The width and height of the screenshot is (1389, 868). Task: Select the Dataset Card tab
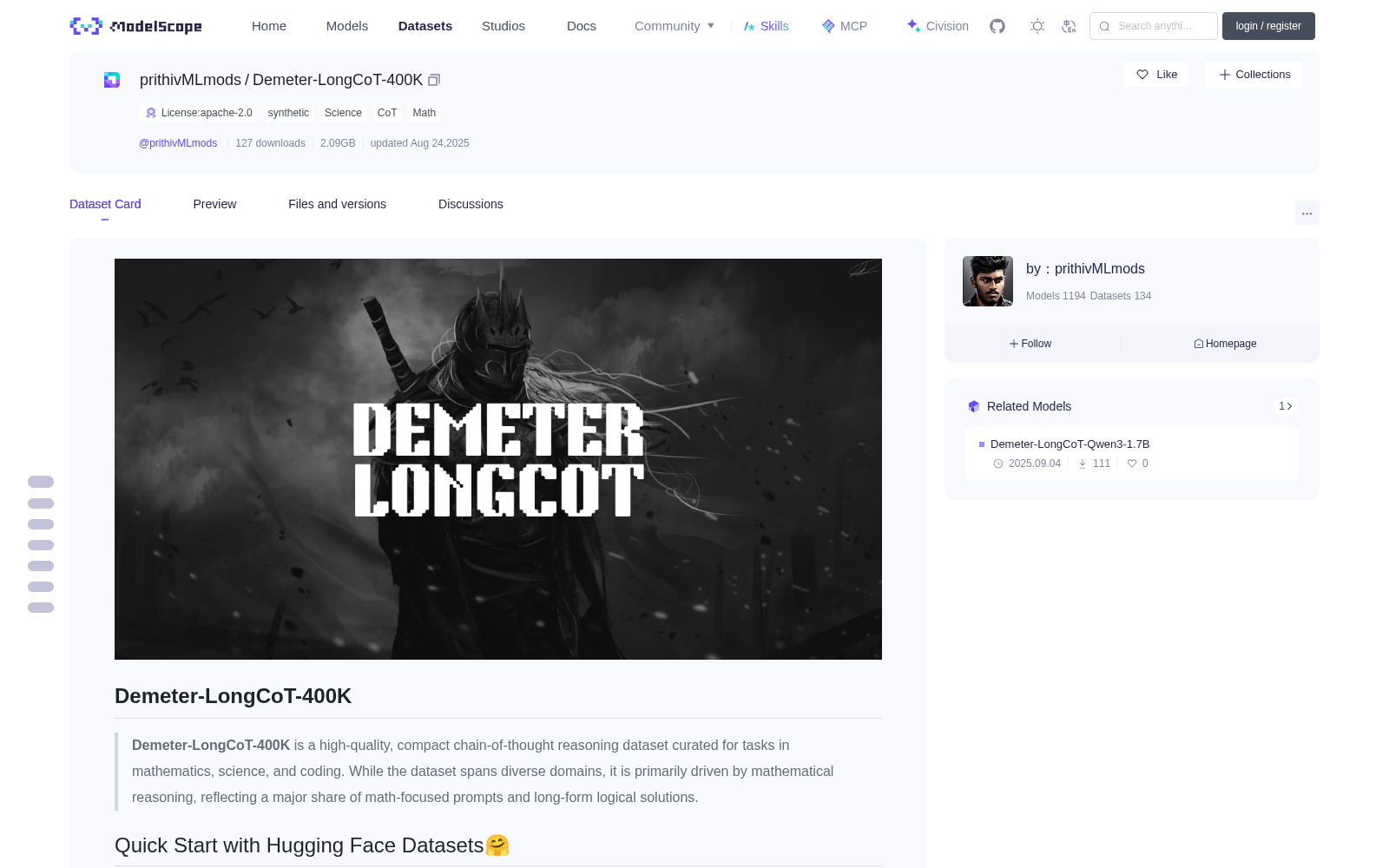click(105, 204)
